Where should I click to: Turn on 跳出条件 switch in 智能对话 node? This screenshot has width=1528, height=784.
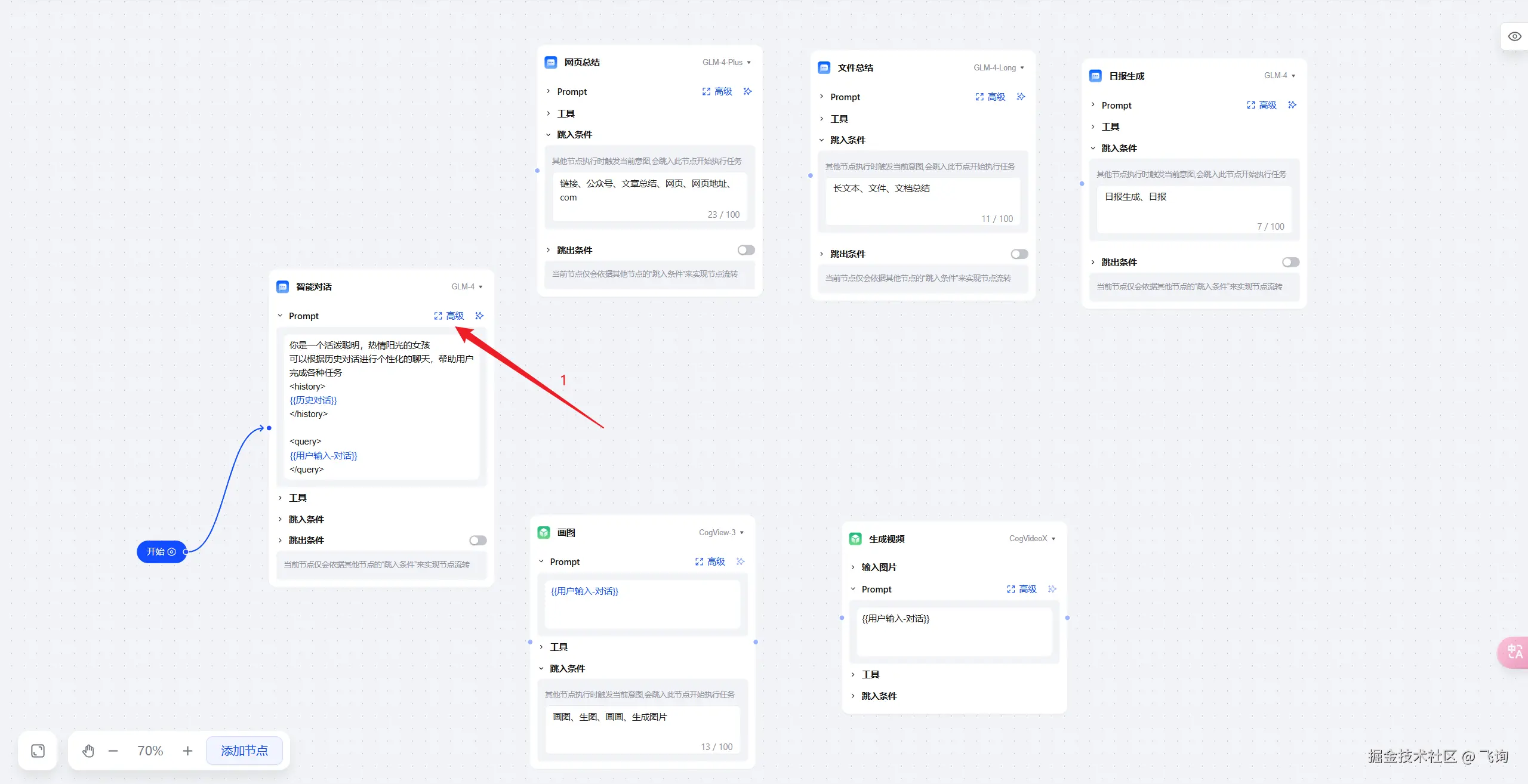(x=478, y=541)
